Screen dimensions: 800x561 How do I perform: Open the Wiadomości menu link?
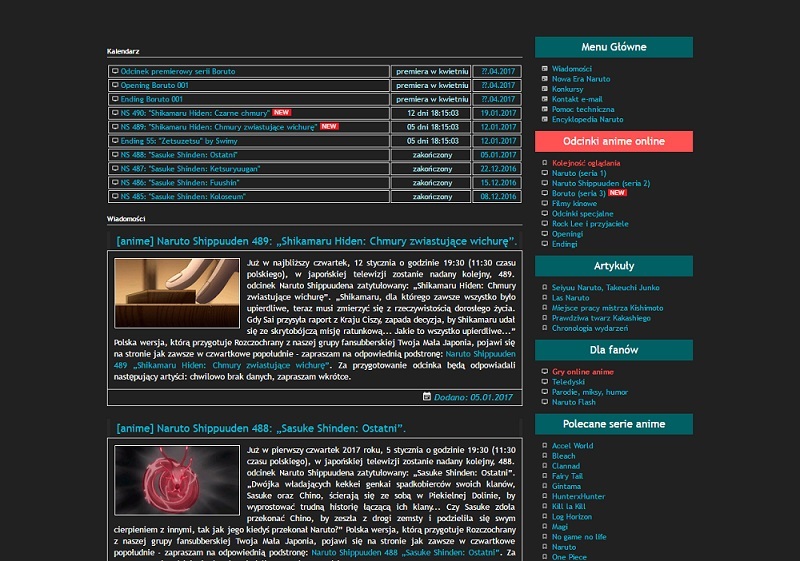point(571,69)
